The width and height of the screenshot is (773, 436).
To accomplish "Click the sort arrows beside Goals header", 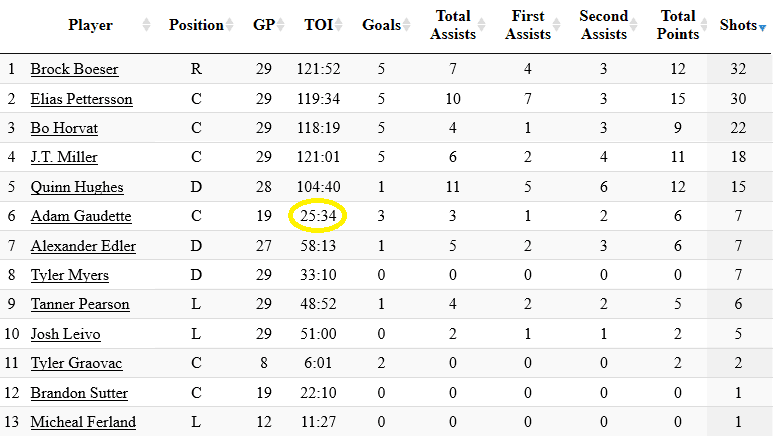I will coord(409,25).
